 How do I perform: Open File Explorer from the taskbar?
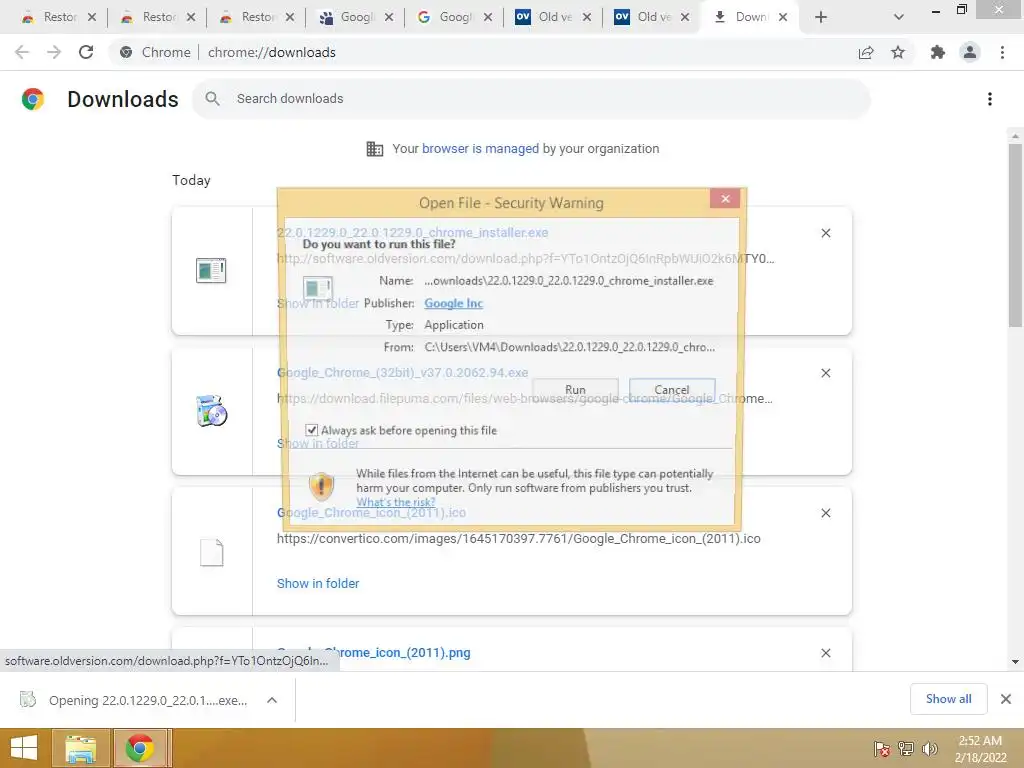(80, 748)
